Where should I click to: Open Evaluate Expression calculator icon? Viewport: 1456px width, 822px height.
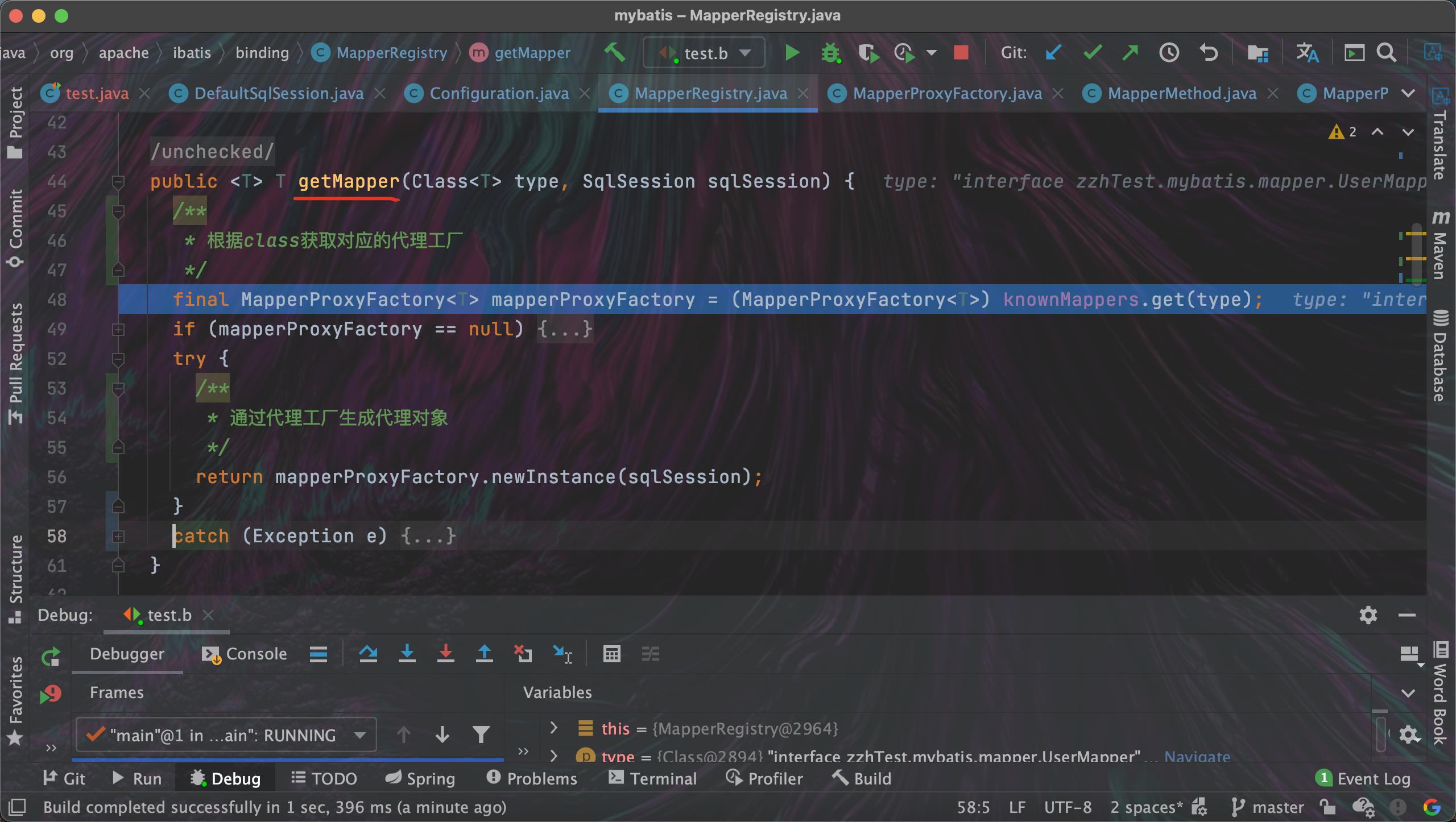click(611, 654)
